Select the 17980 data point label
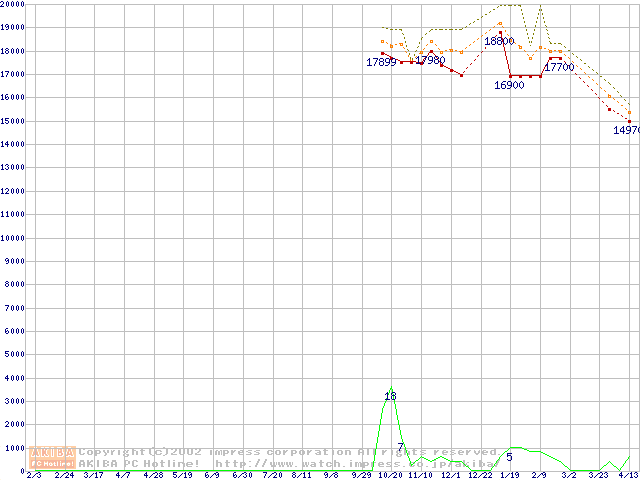 coord(430,61)
